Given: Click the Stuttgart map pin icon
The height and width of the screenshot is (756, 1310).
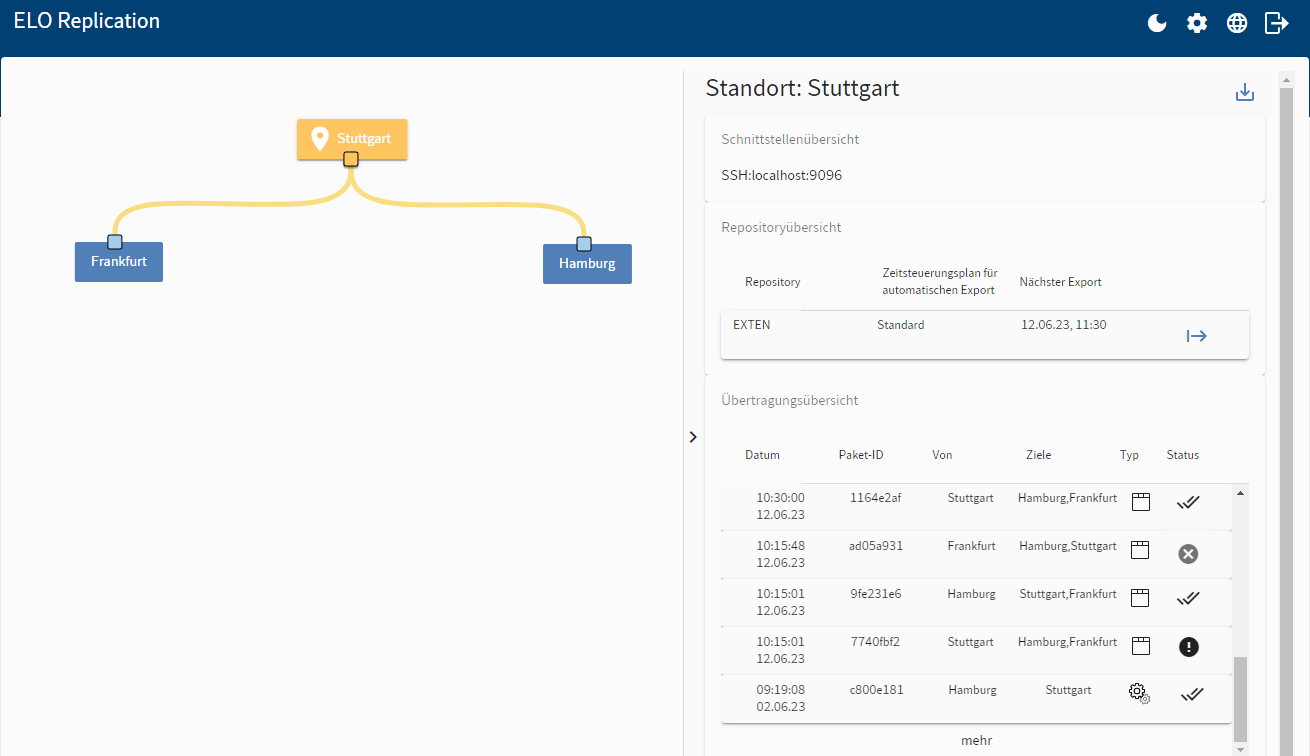Looking at the screenshot, I should tap(320, 139).
